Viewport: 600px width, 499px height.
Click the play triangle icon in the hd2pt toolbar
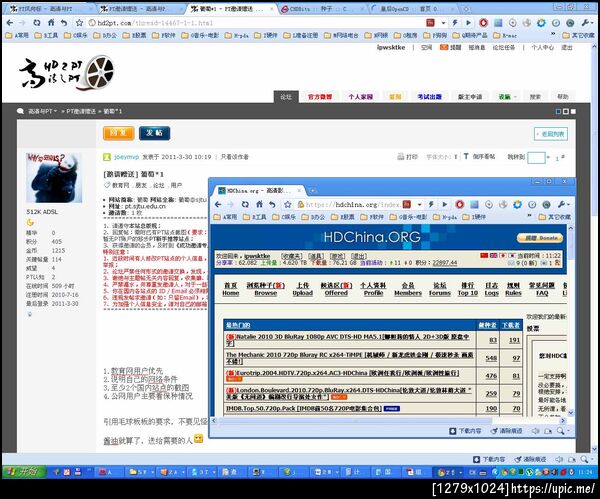tap(468, 23)
